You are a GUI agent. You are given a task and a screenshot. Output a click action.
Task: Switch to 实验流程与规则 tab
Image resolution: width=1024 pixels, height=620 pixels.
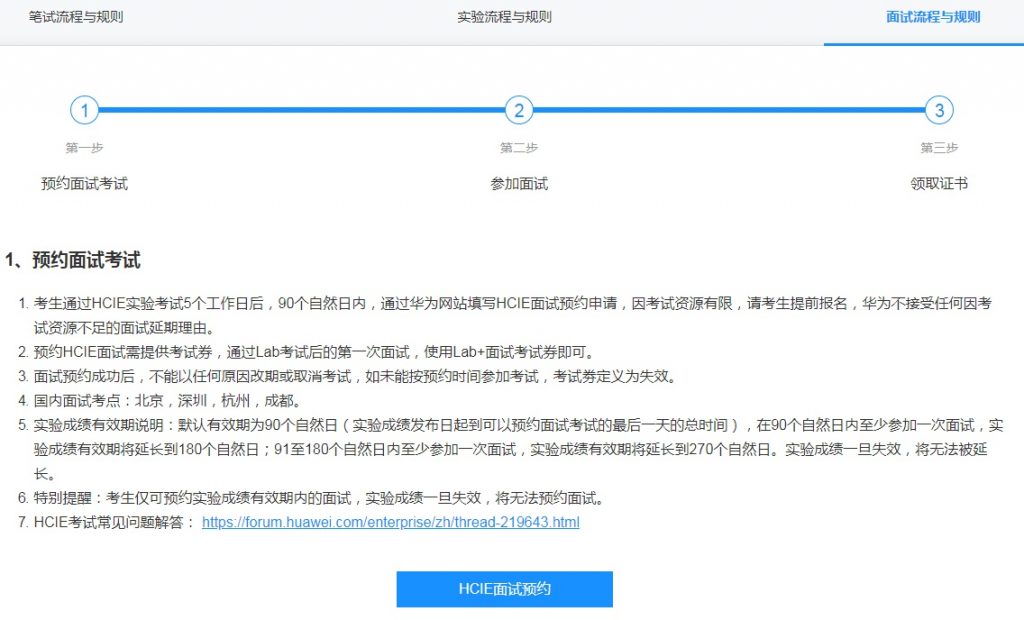(x=504, y=17)
